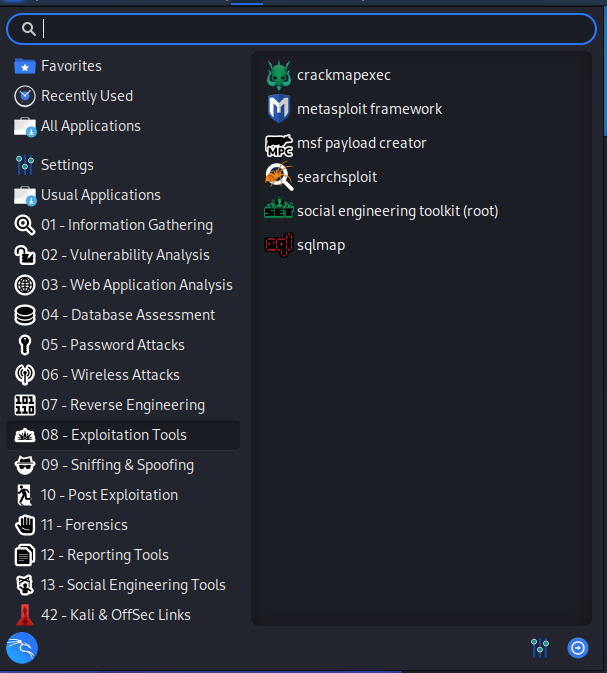Click the red sqlmap icon
The width and height of the screenshot is (607, 673).
(279, 245)
